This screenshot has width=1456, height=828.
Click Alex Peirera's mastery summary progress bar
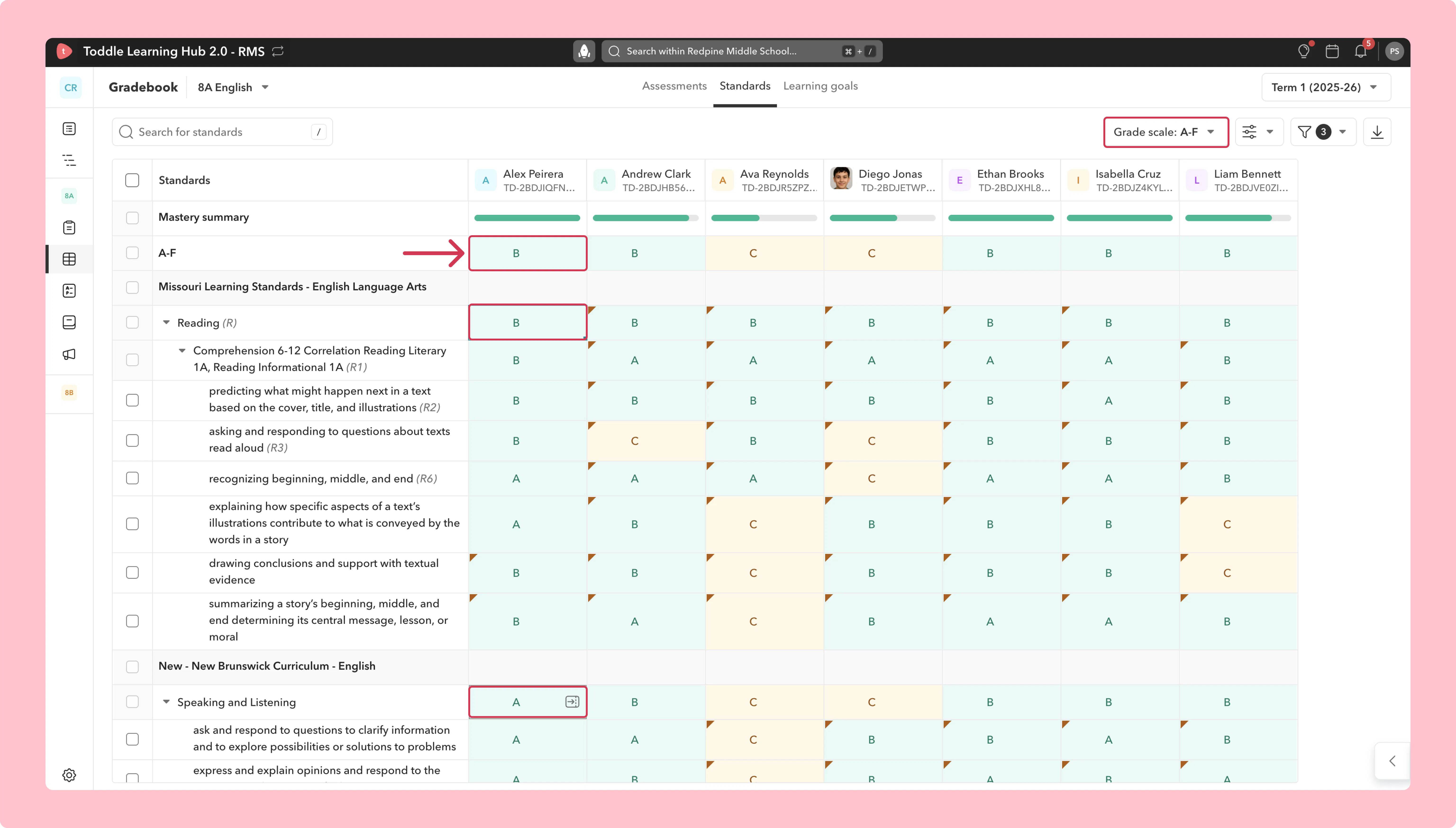(527, 218)
